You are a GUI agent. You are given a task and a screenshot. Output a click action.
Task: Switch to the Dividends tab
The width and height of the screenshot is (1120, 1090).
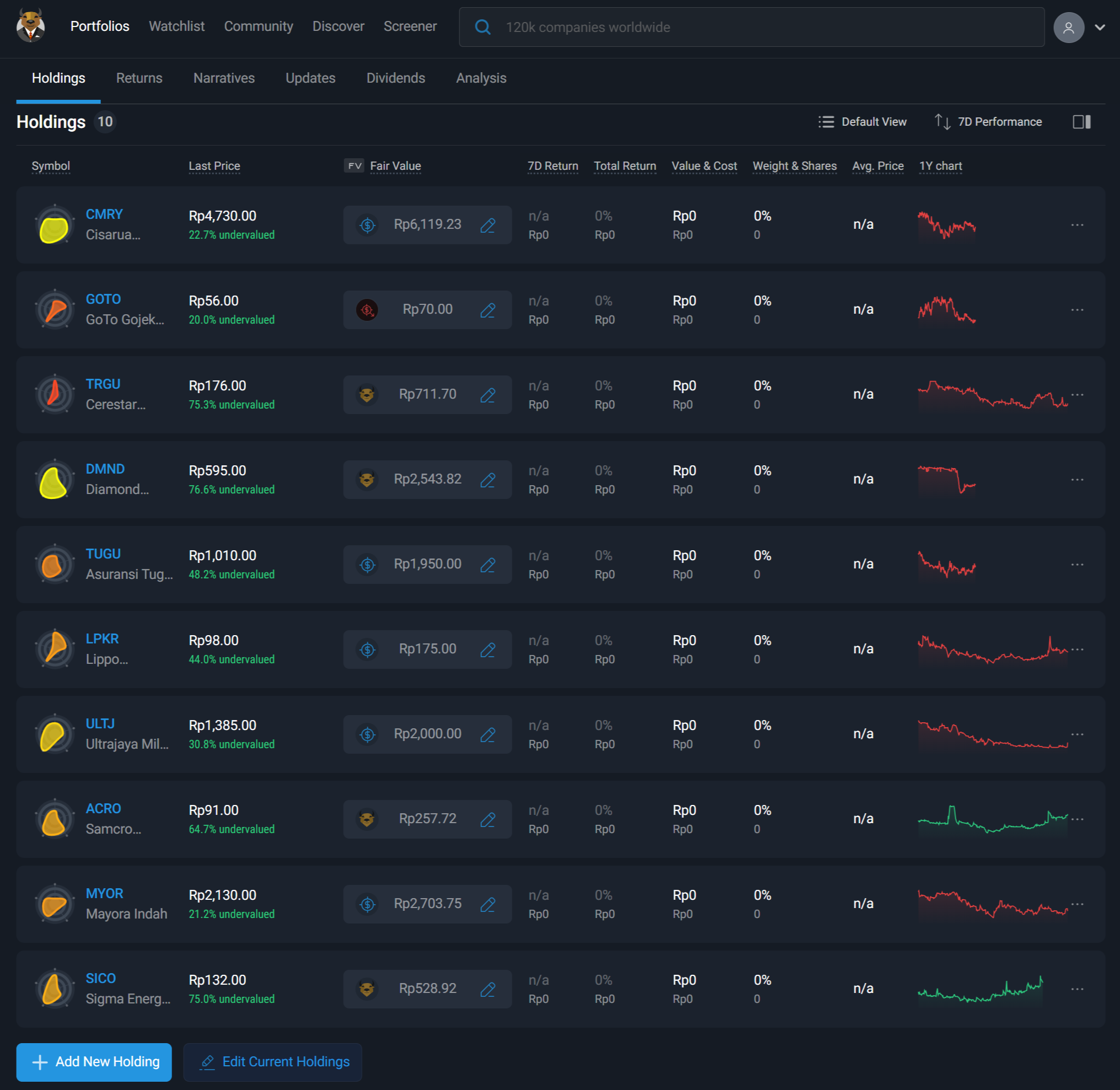click(x=395, y=78)
